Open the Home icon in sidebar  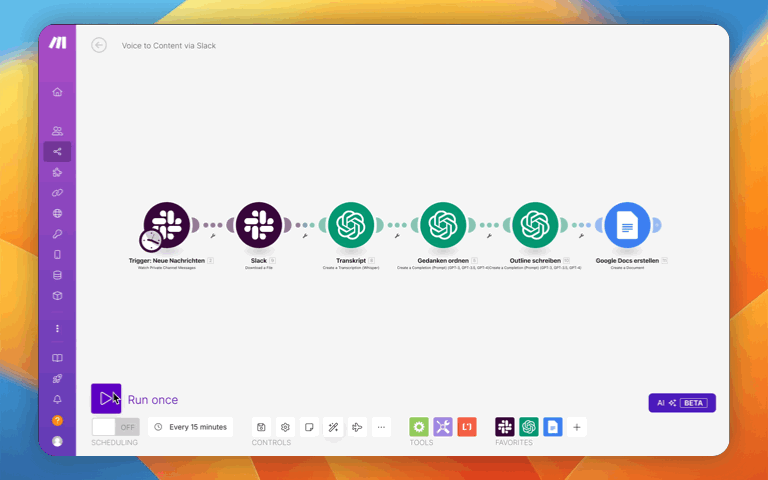point(57,92)
